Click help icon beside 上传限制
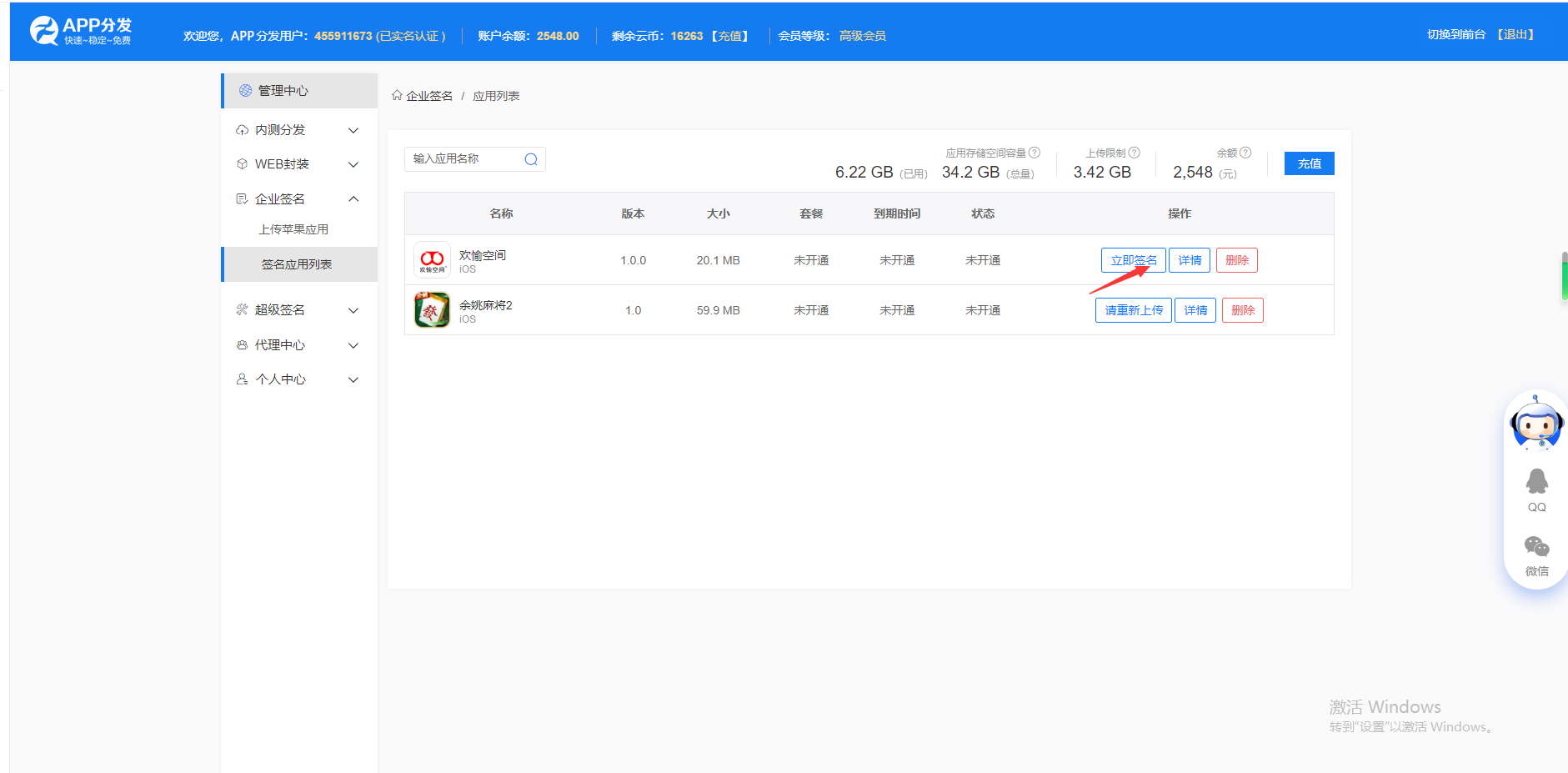The image size is (1568, 773). (1135, 153)
